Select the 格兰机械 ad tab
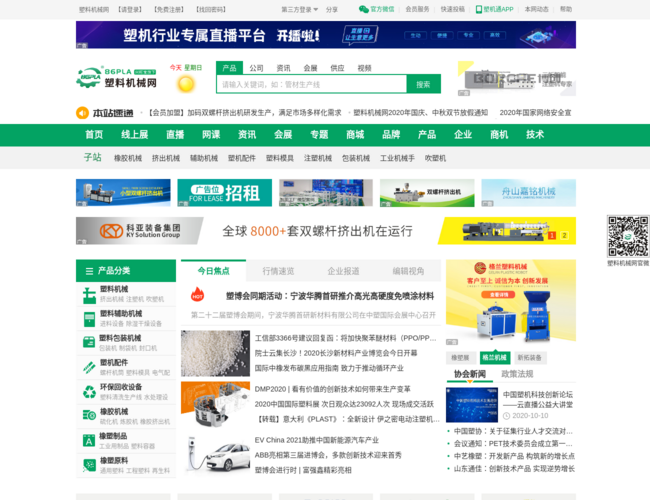The height and width of the screenshot is (500, 650). (x=495, y=357)
